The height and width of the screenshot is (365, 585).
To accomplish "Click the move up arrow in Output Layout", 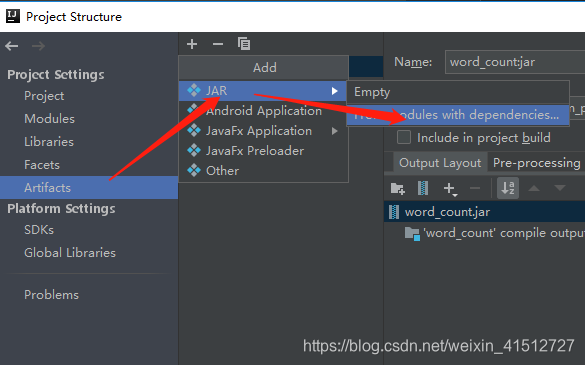I will 534,188.
